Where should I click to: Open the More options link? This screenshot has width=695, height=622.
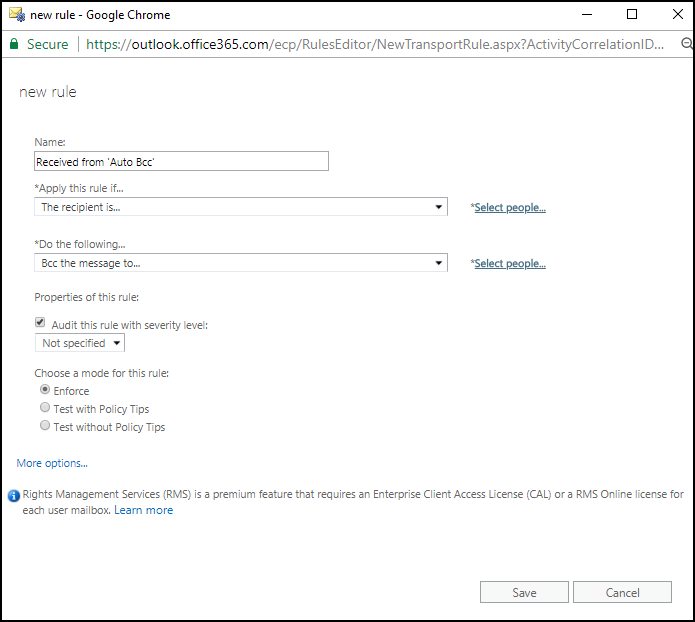(52, 463)
